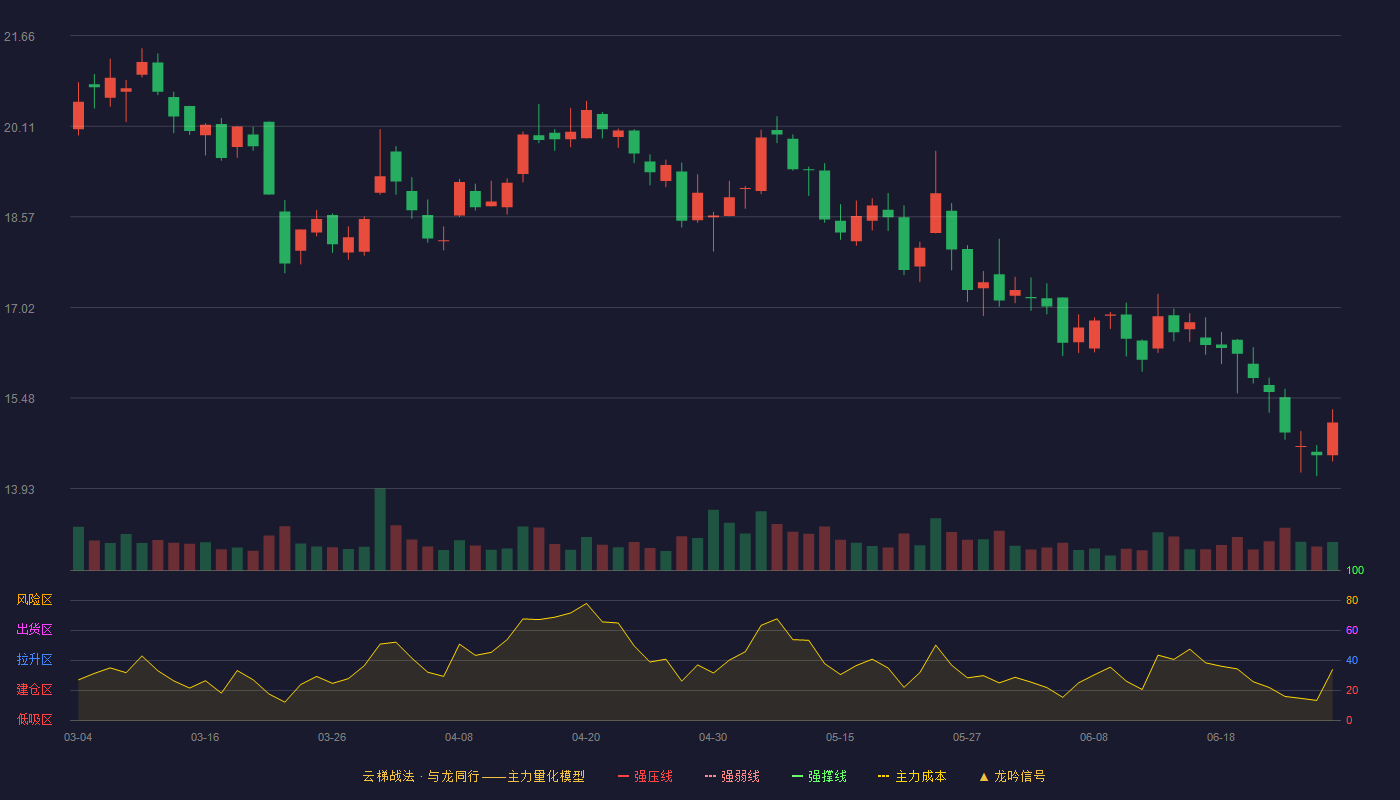Click the 13.93 price axis label
Image resolution: width=1400 pixels, height=800 pixels.
(19, 489)
